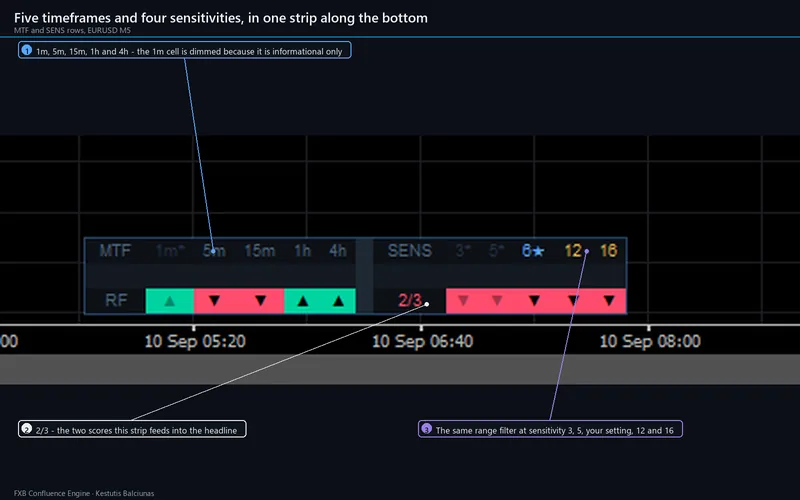Viewport: 800px width, 500px height.
Task: Select the dimmed 1m timeframe header
Action: pos(170,251)
